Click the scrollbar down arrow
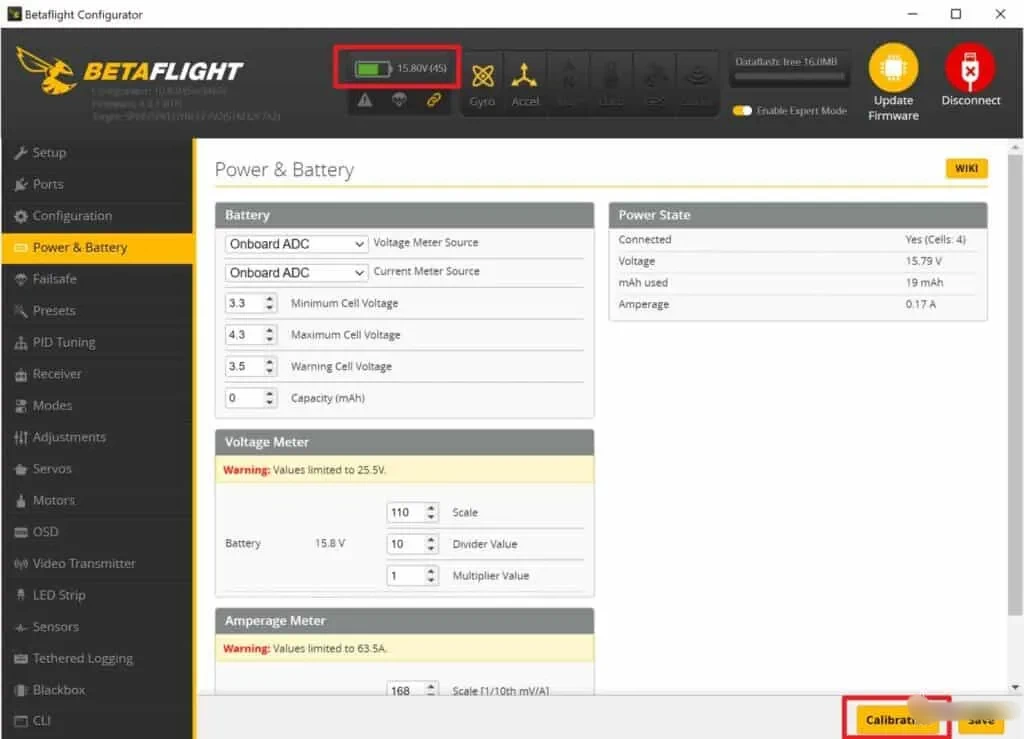The image size is (1024, 739). click(1015, 687)
